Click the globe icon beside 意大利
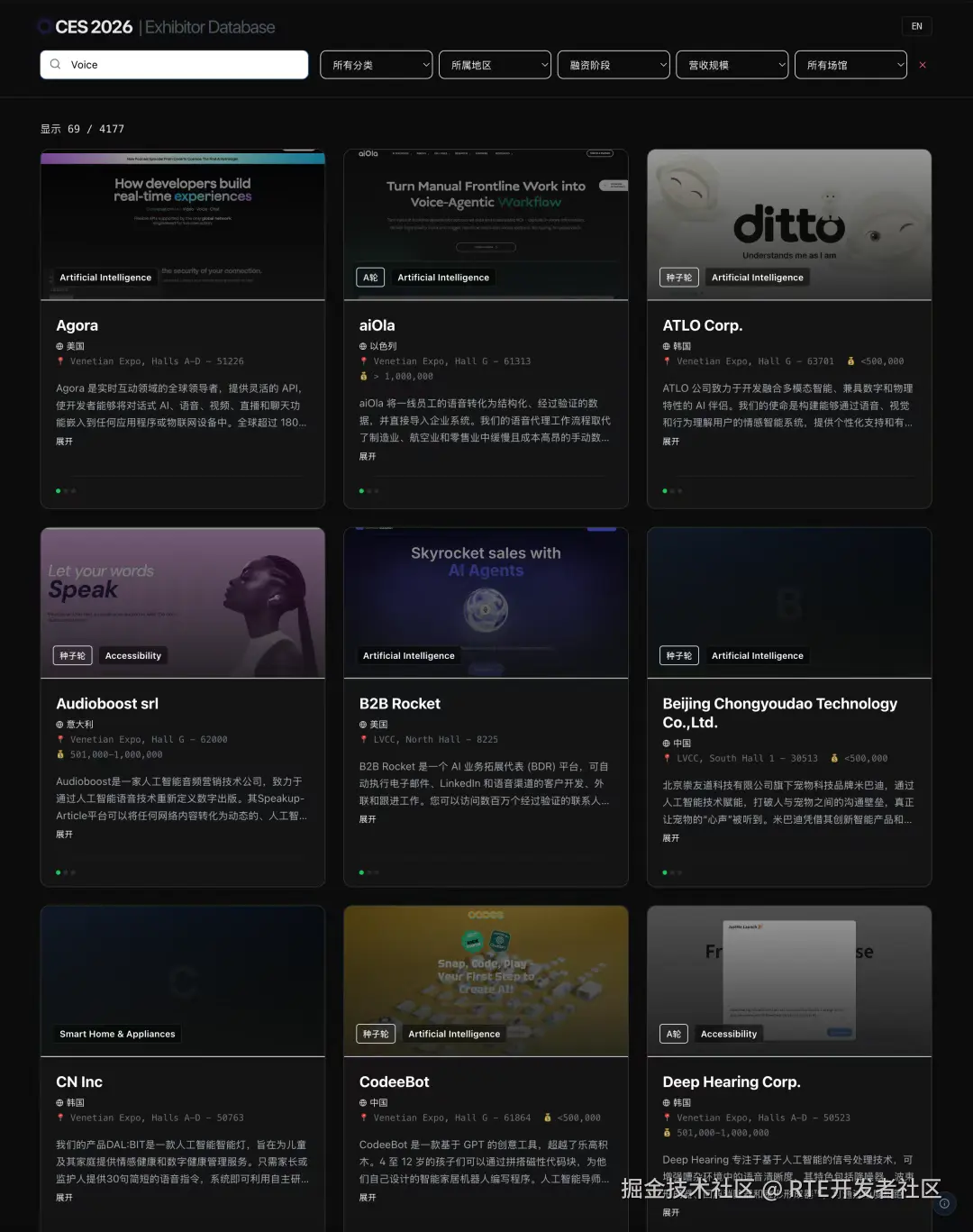 pos(60,725)
